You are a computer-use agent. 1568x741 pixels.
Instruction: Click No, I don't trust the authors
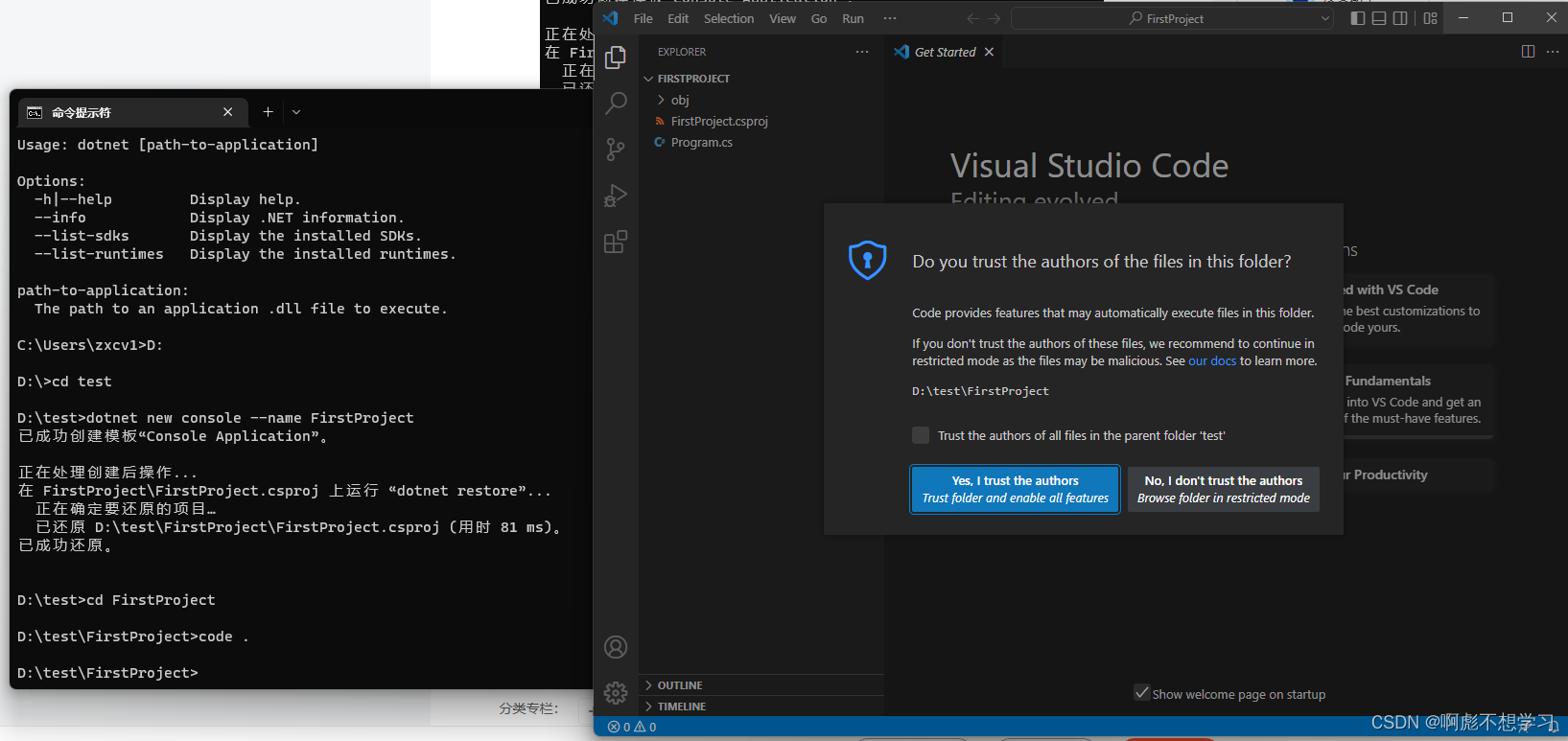pyautogui.click(x=1223, y=489)
